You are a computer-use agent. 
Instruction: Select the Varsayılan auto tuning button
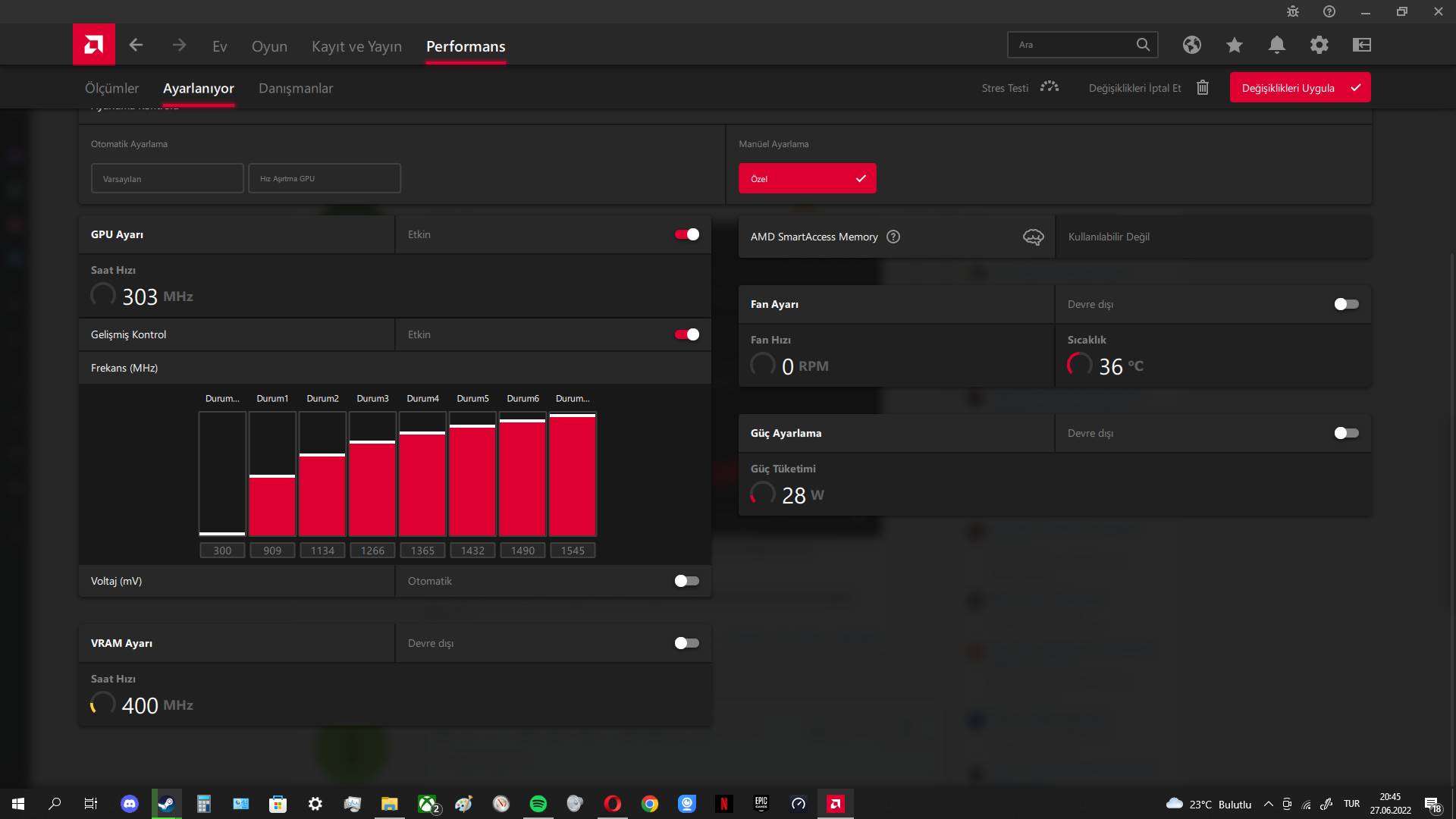tap(167, 179)
